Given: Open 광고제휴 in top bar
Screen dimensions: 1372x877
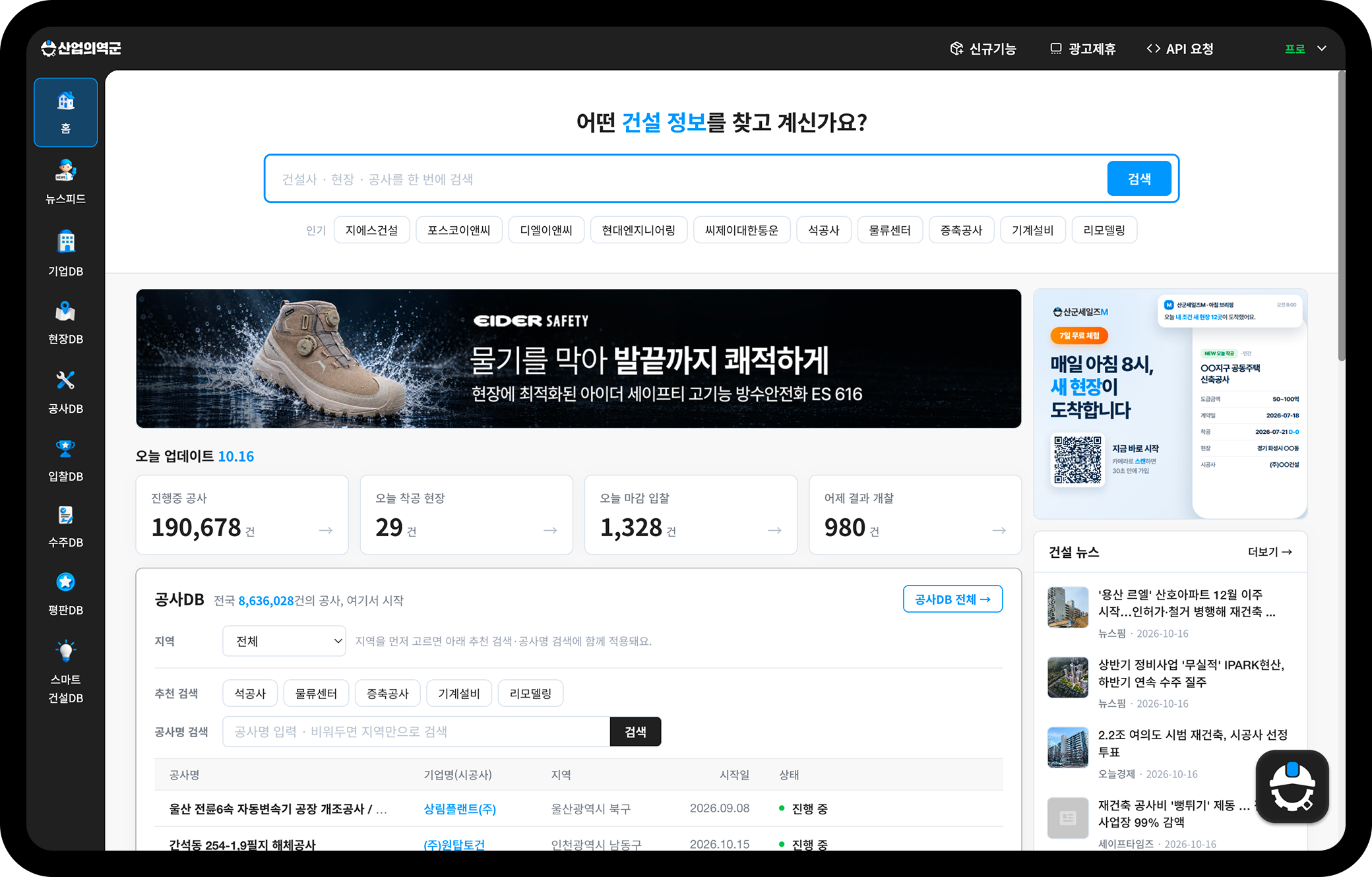Looking at the screenshot, I should pos(1082,49).
